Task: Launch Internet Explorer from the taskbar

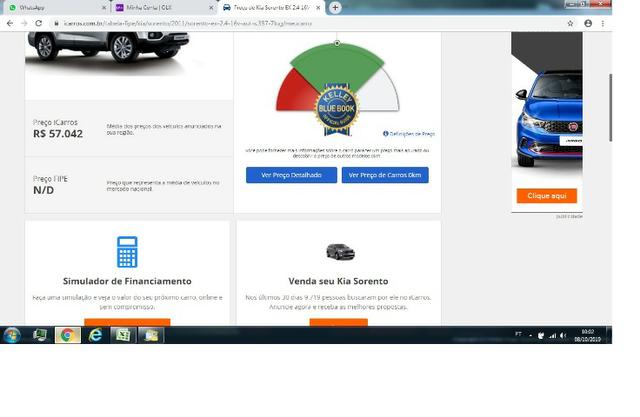Action: pyautogui.click(x=96, y=335)
